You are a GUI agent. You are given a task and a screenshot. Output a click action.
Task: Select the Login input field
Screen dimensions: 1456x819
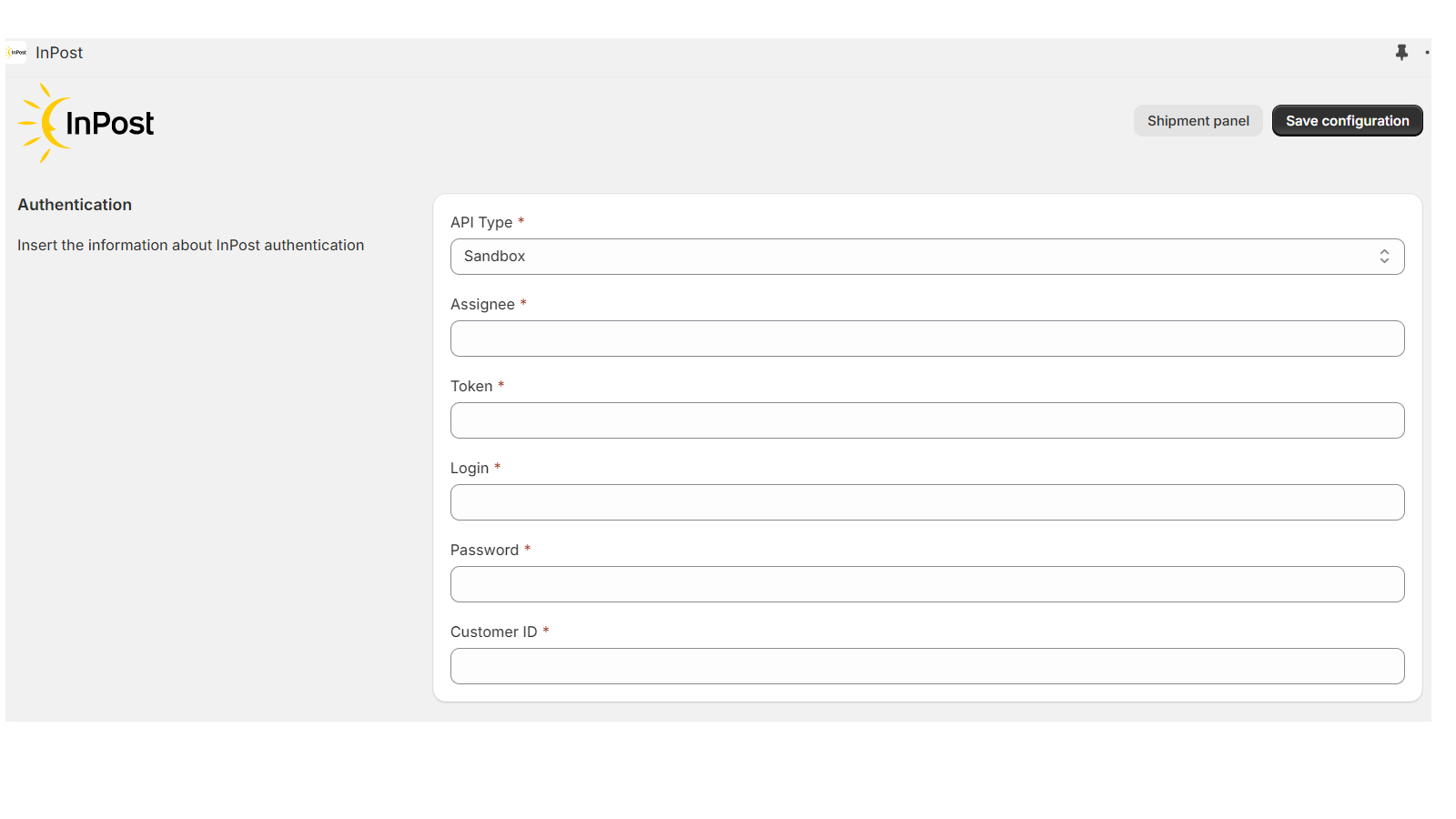tap(927, 502)
